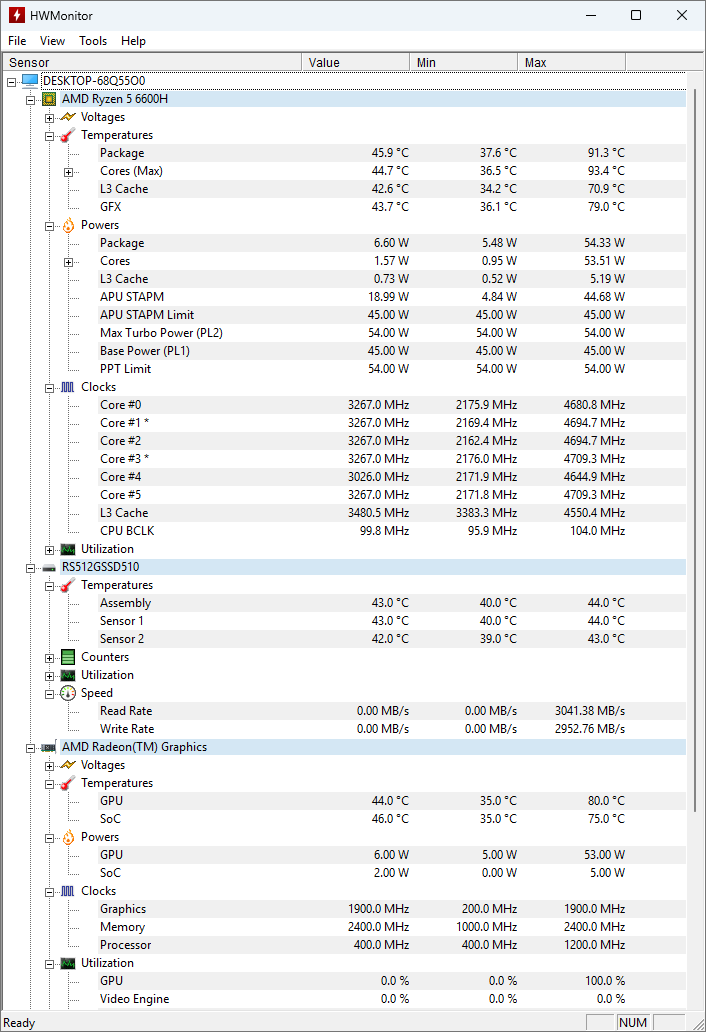Click the DESKTOP-68Q55O0 computer icon
Viewport: 706px width, 1032px height.
pyautogui.click(x=29, y=81)
